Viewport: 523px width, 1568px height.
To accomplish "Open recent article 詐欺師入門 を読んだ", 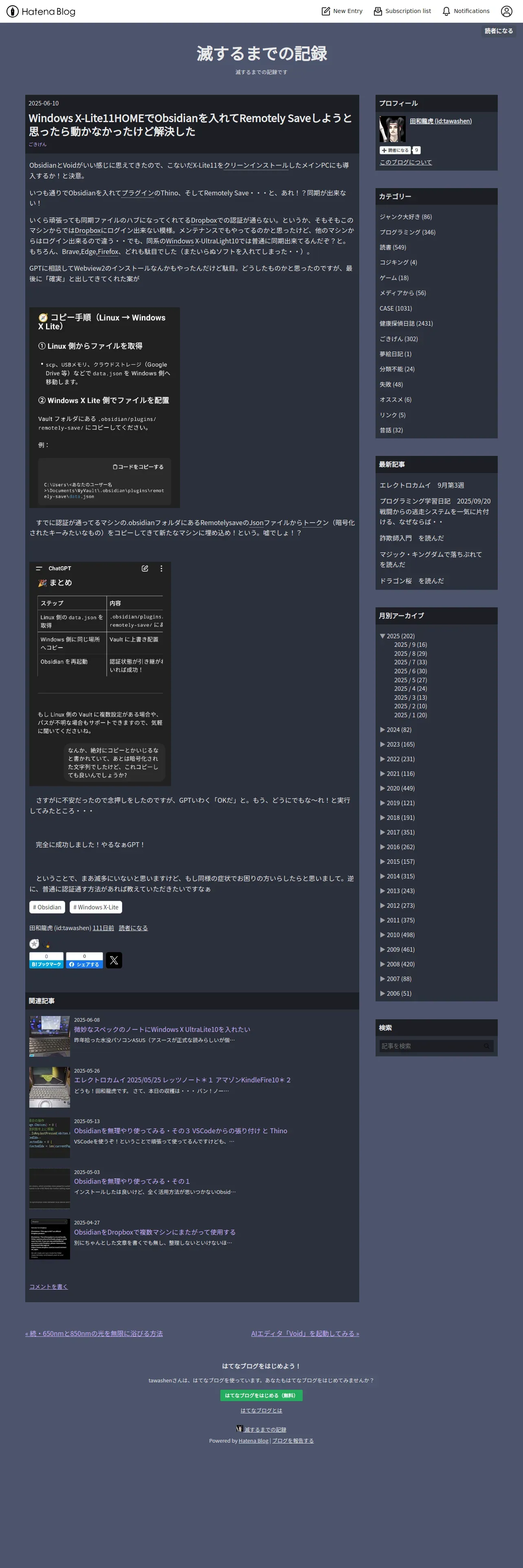I will 411,538.
